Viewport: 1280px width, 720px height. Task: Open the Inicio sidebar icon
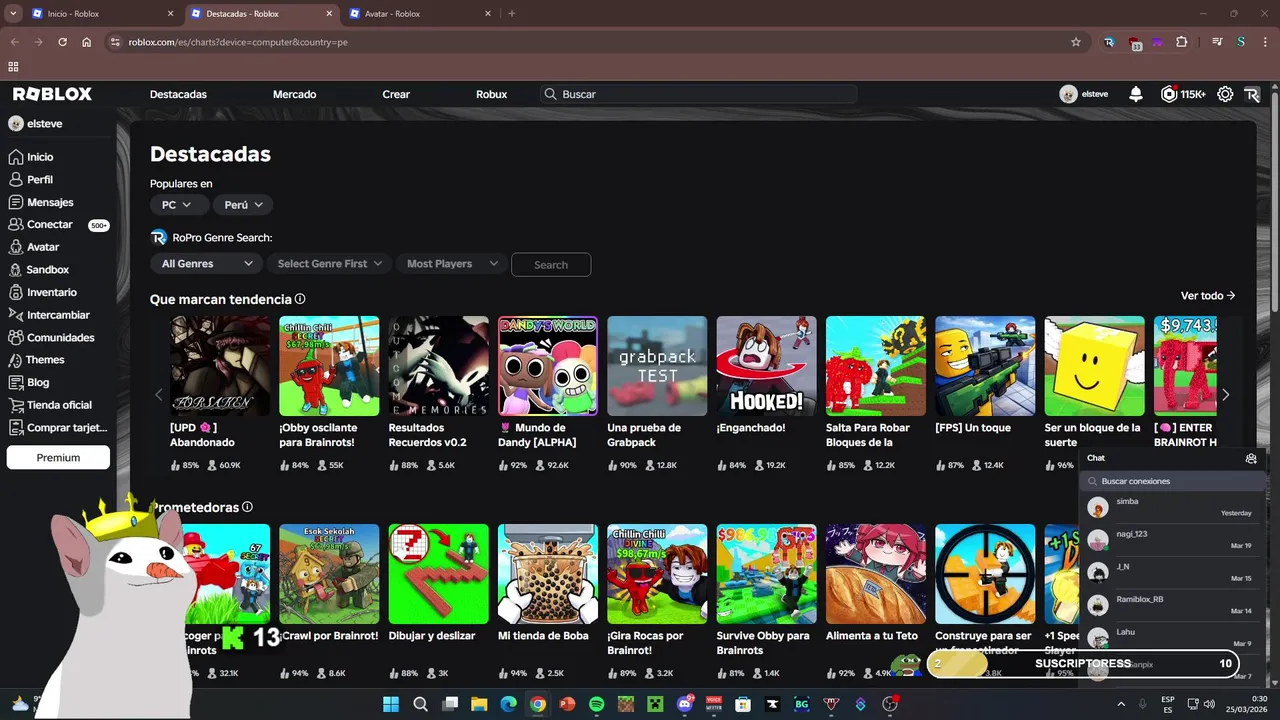tap(15, 157)
